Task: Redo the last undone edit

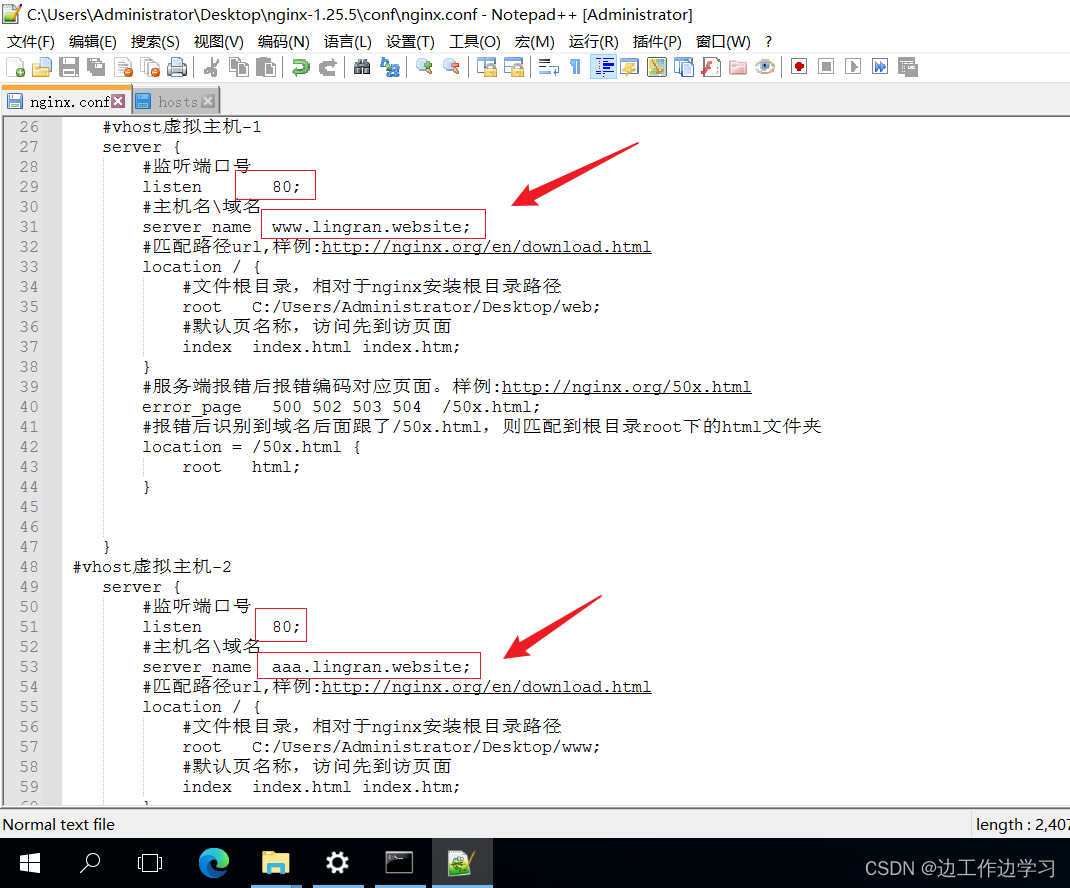Action: (328, 67)
